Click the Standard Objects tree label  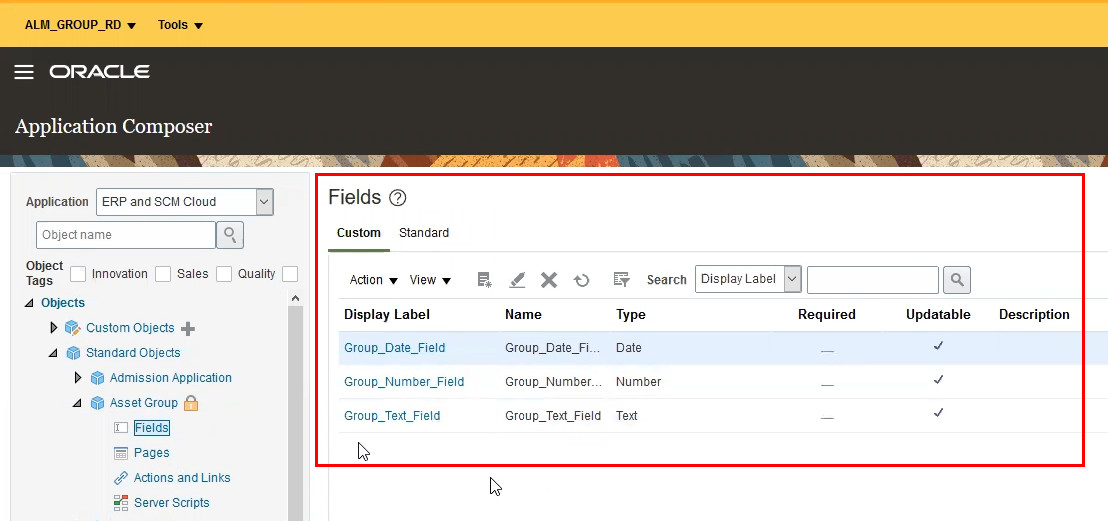133,353
